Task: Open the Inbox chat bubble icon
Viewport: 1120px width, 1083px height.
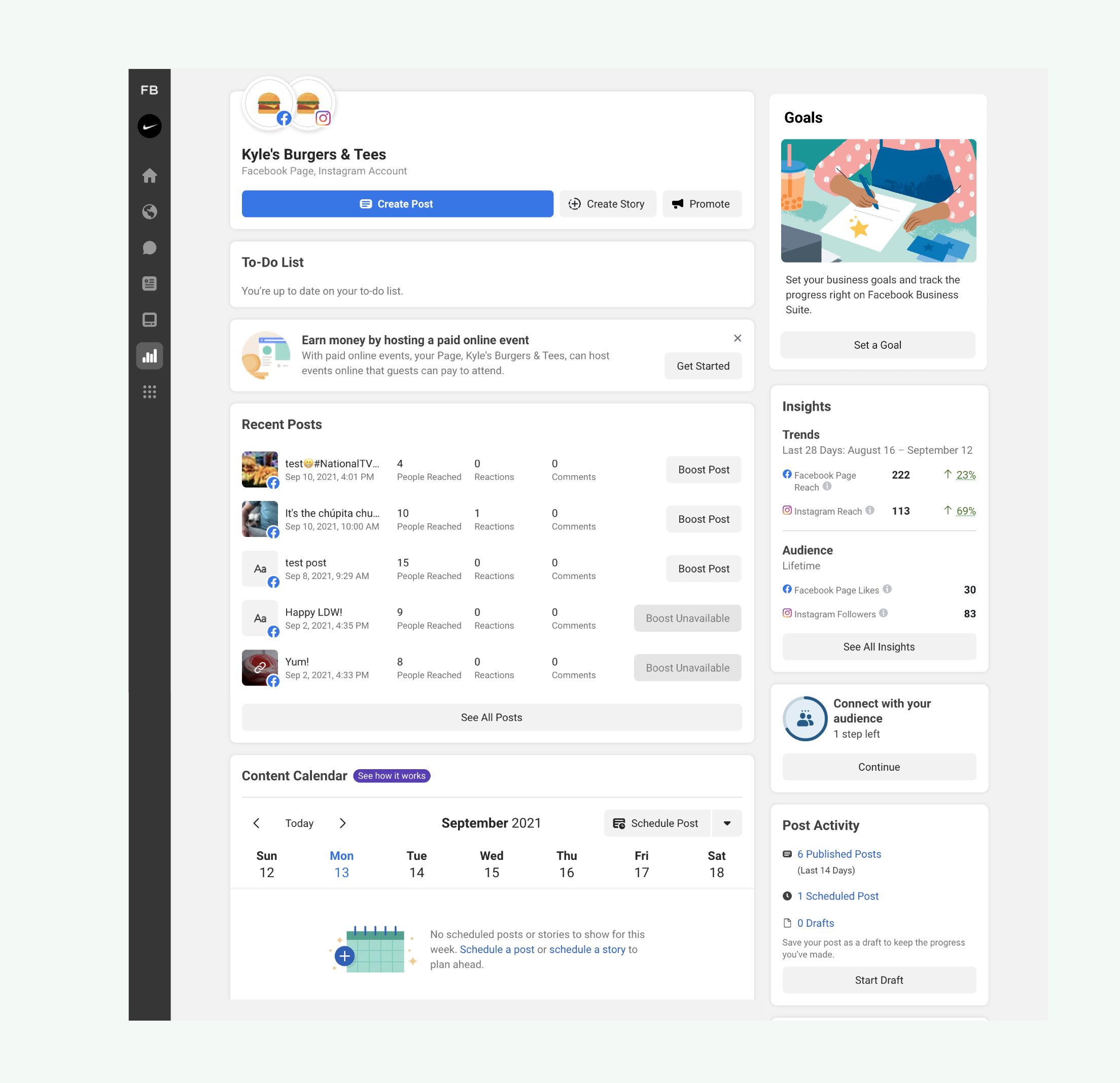Action: coord(149,248)
